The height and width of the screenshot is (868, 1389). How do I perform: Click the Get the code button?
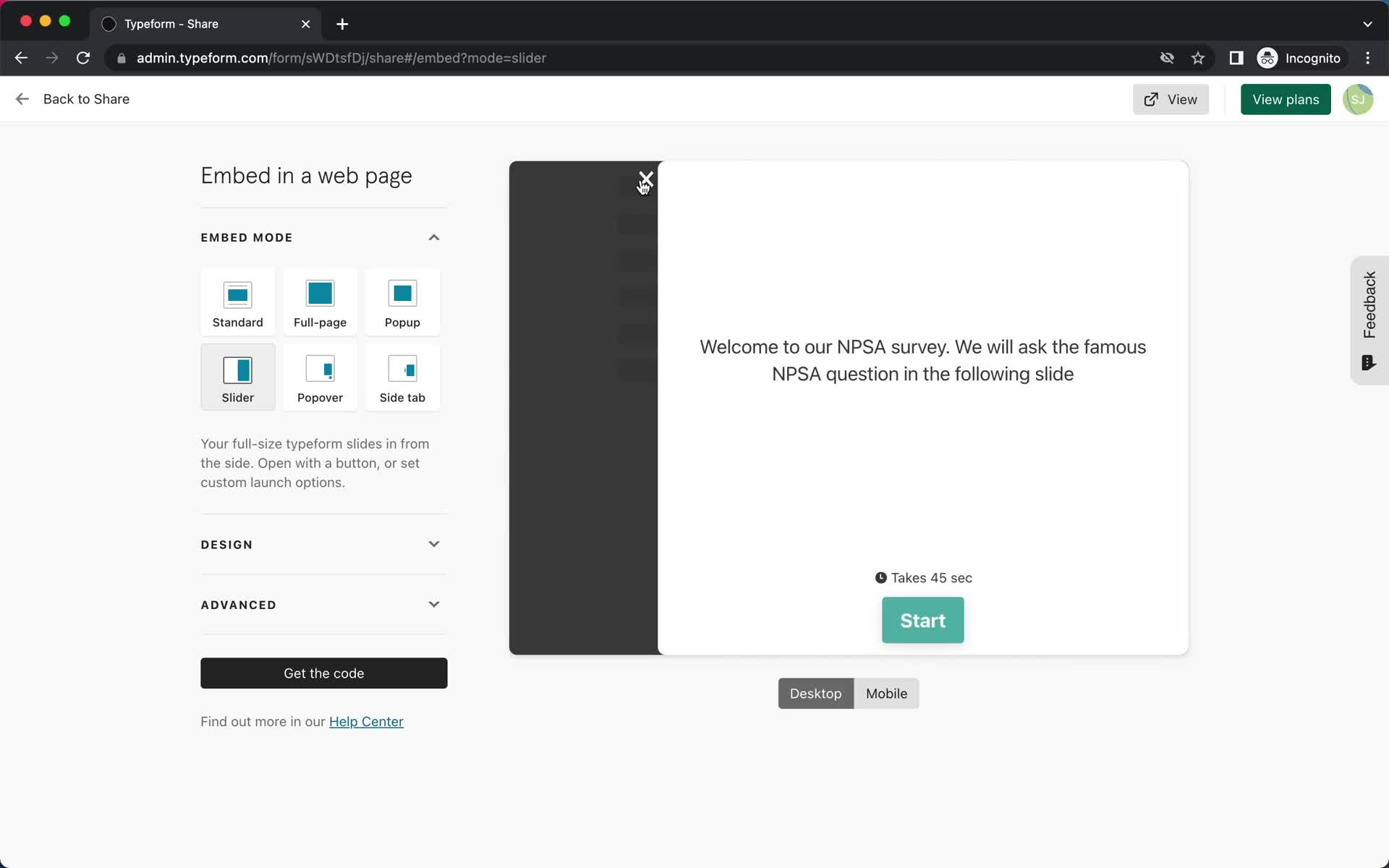point(323,672)
